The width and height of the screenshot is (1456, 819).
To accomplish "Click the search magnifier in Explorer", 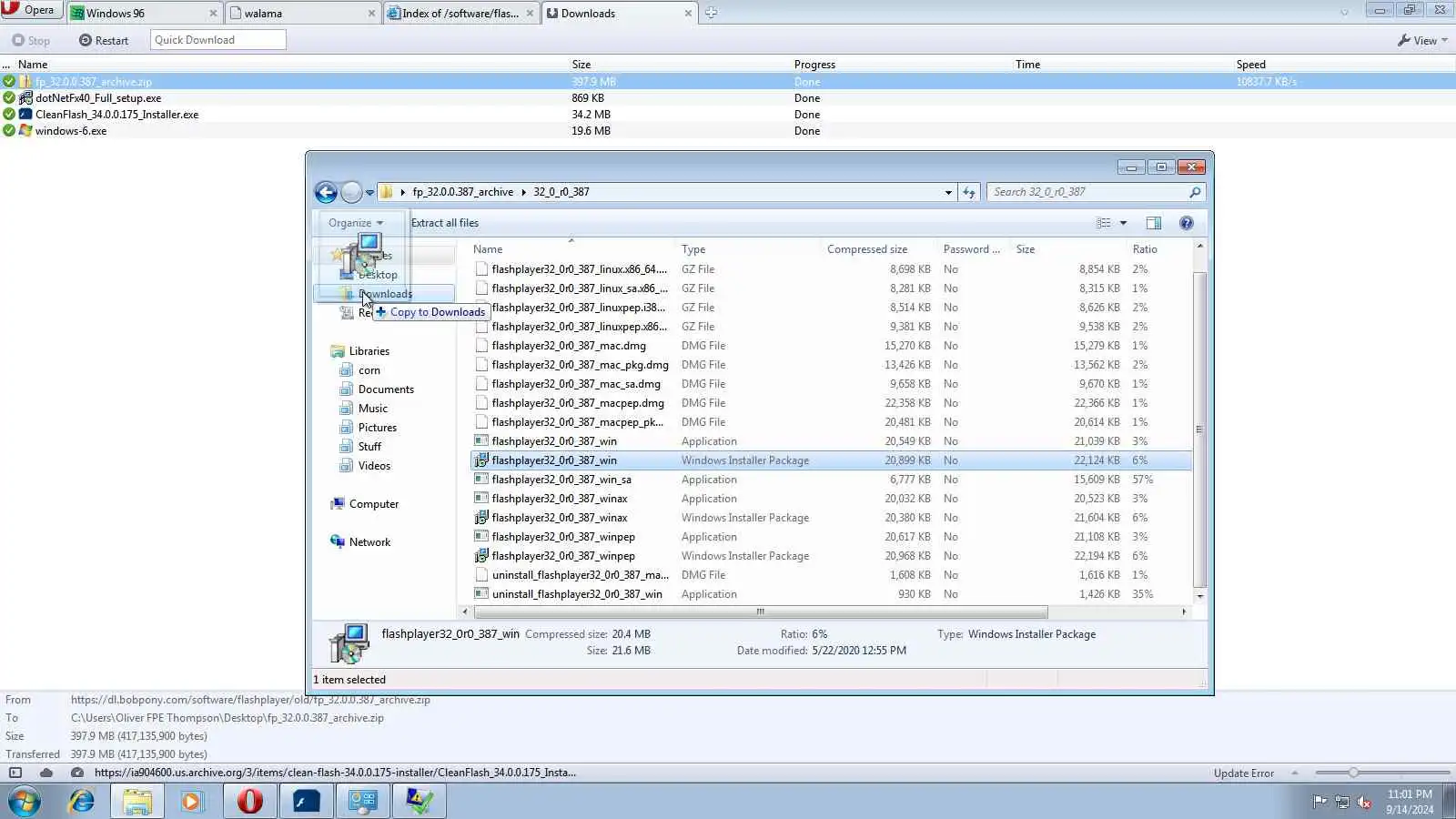I will tap(1195, 192).
